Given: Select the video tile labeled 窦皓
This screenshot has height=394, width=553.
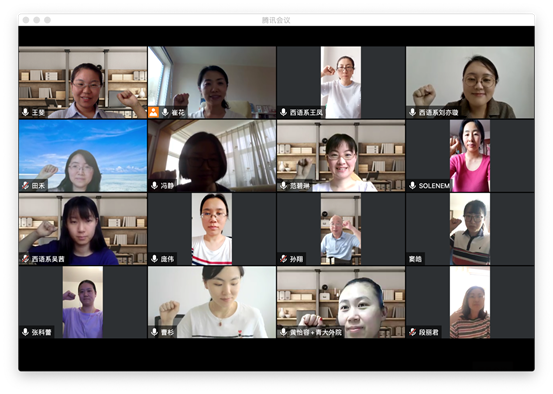Looking at the screenshot, I should pyautogui.click(x=470, y=229).
